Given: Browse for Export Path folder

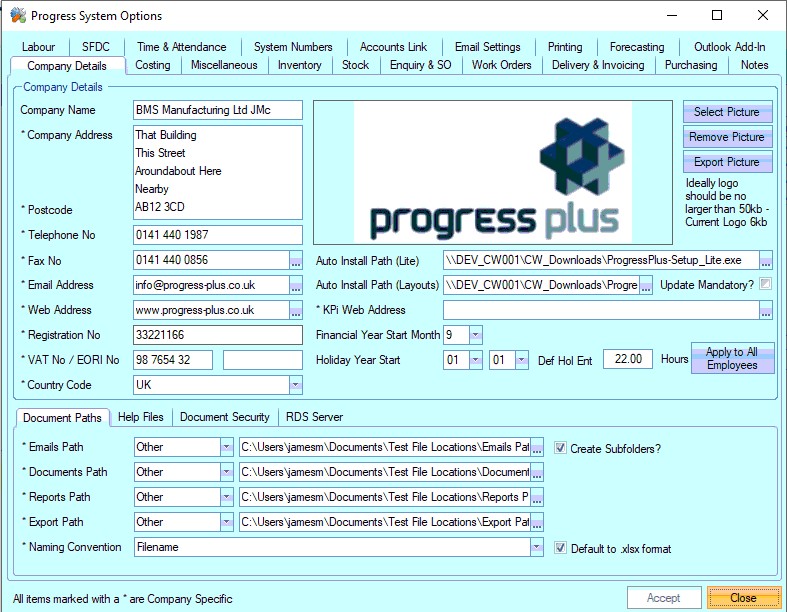Looking at the screenshot, I should tap(537, 522).
